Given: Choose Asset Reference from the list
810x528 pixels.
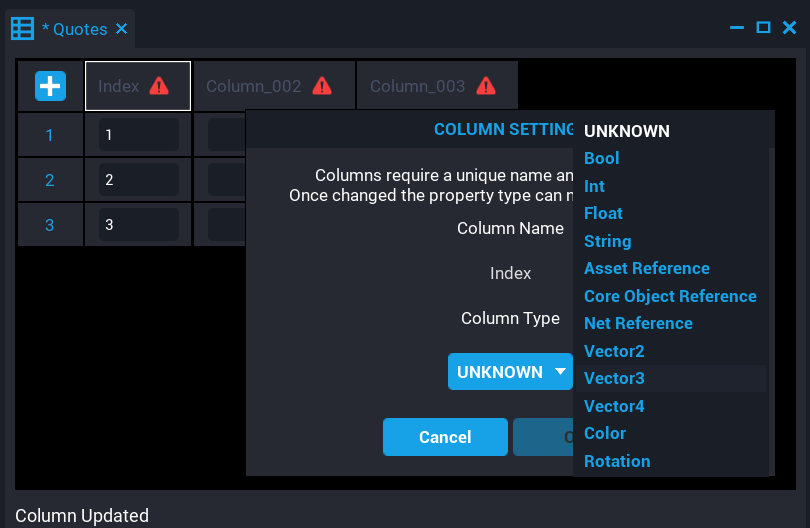Looking at the screenshot, I should click(x=646, y=268).
